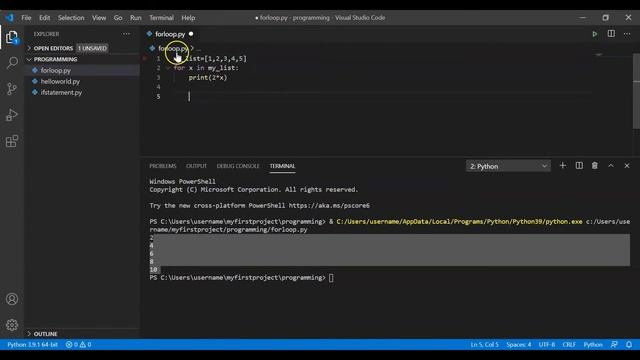The width and height of the screenshot is (640, 360).
Task: Split the terminal panel
Action: [x=579, y=166]
